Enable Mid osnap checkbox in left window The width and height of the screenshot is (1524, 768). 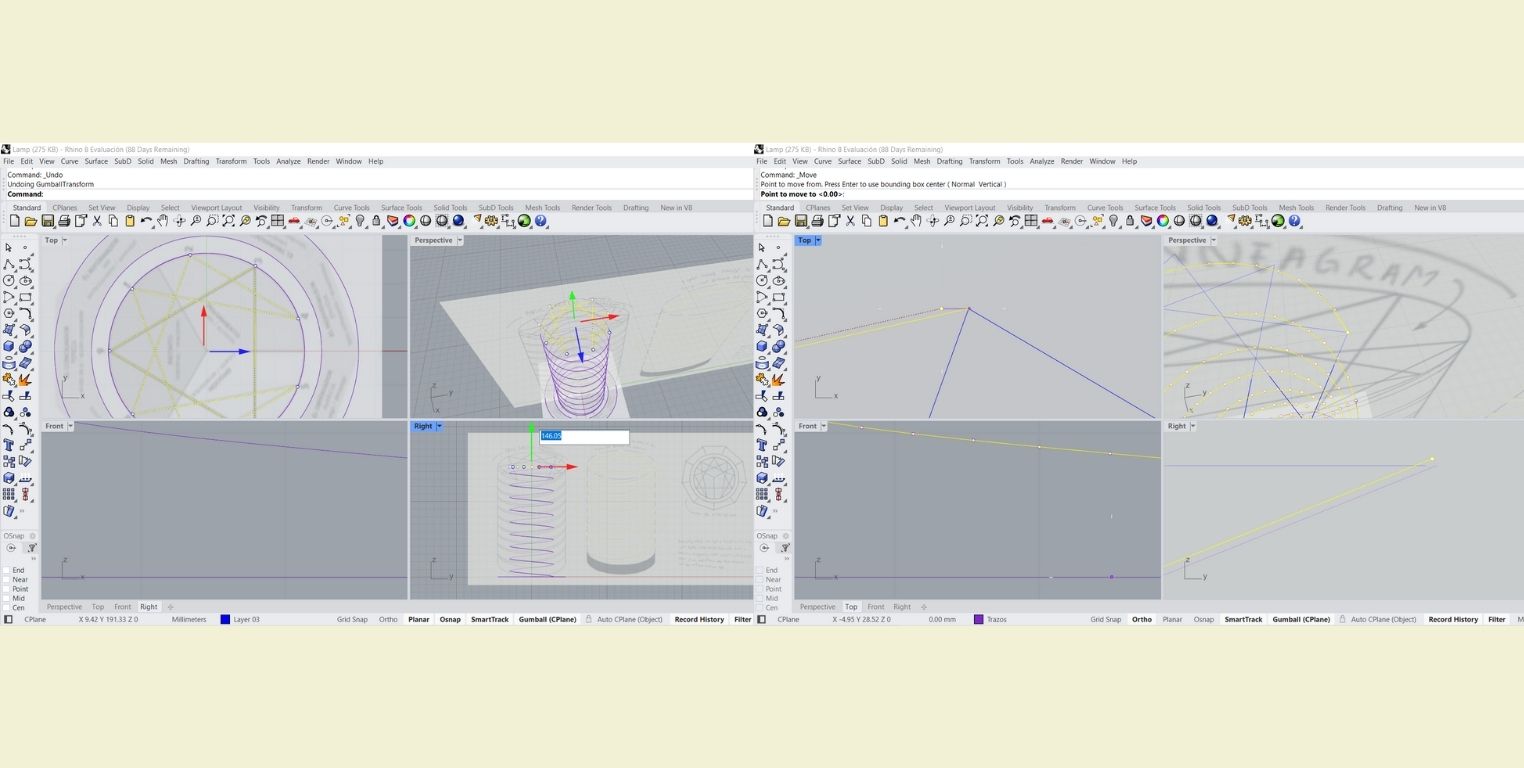click(6, 598)
